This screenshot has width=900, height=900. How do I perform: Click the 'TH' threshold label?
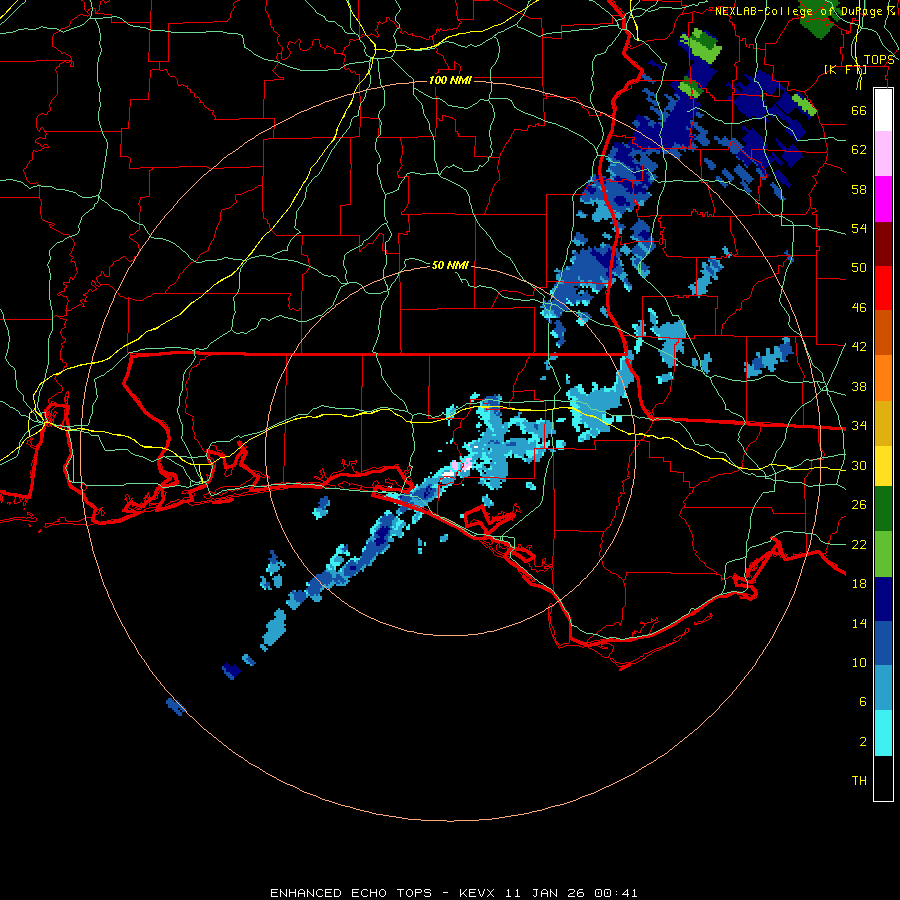coord(859,780)
